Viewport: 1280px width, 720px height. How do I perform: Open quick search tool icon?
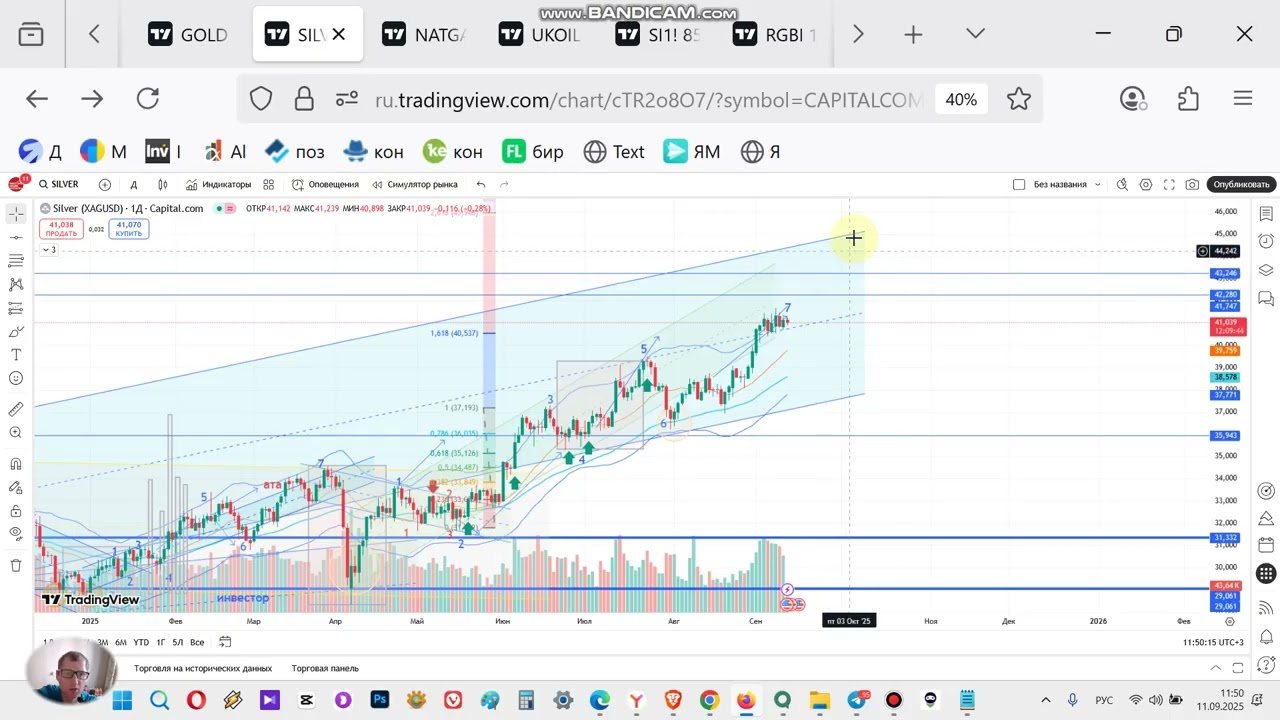pos(1123,184)
